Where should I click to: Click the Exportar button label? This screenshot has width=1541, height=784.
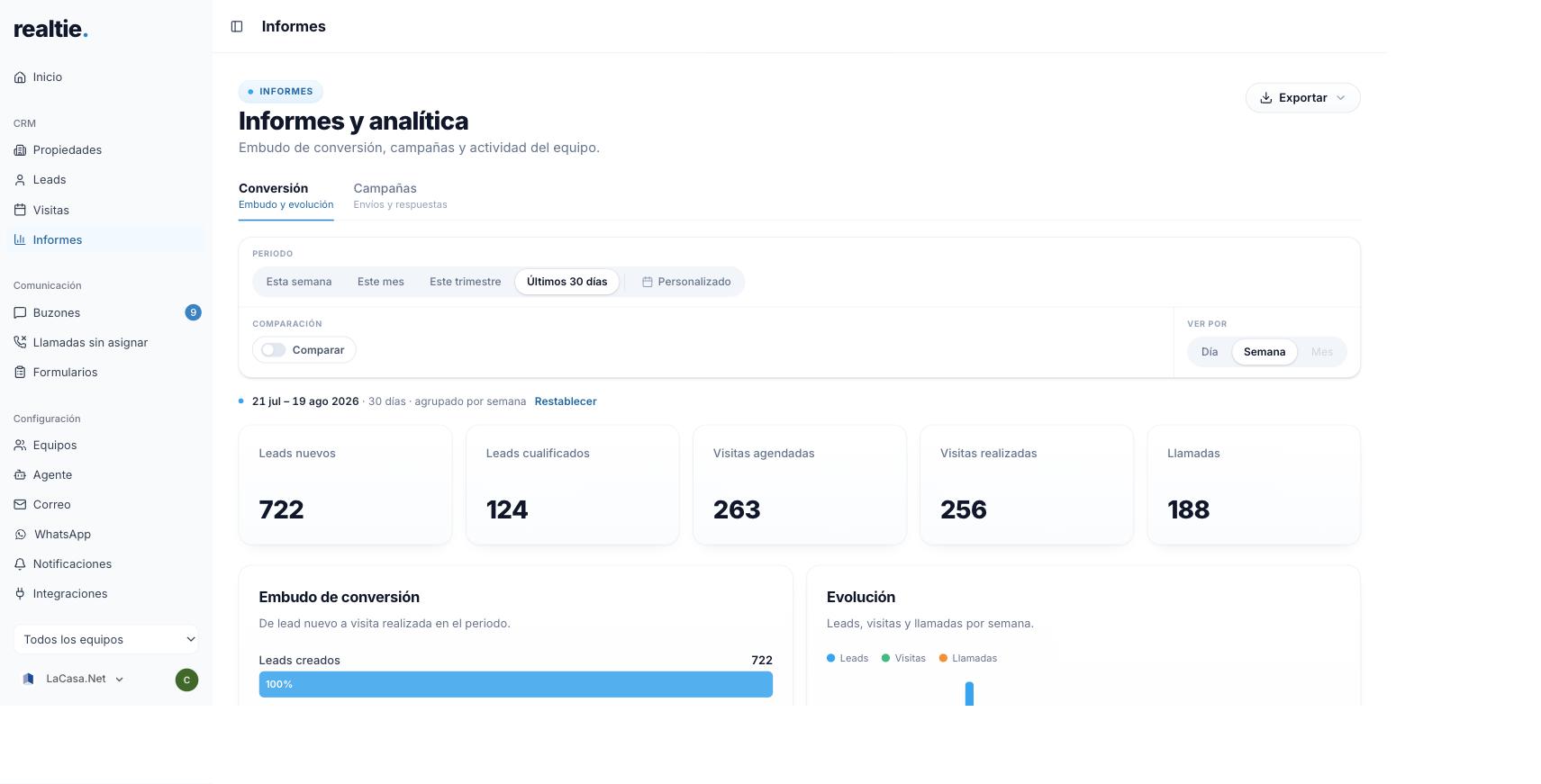(1302, 98)
